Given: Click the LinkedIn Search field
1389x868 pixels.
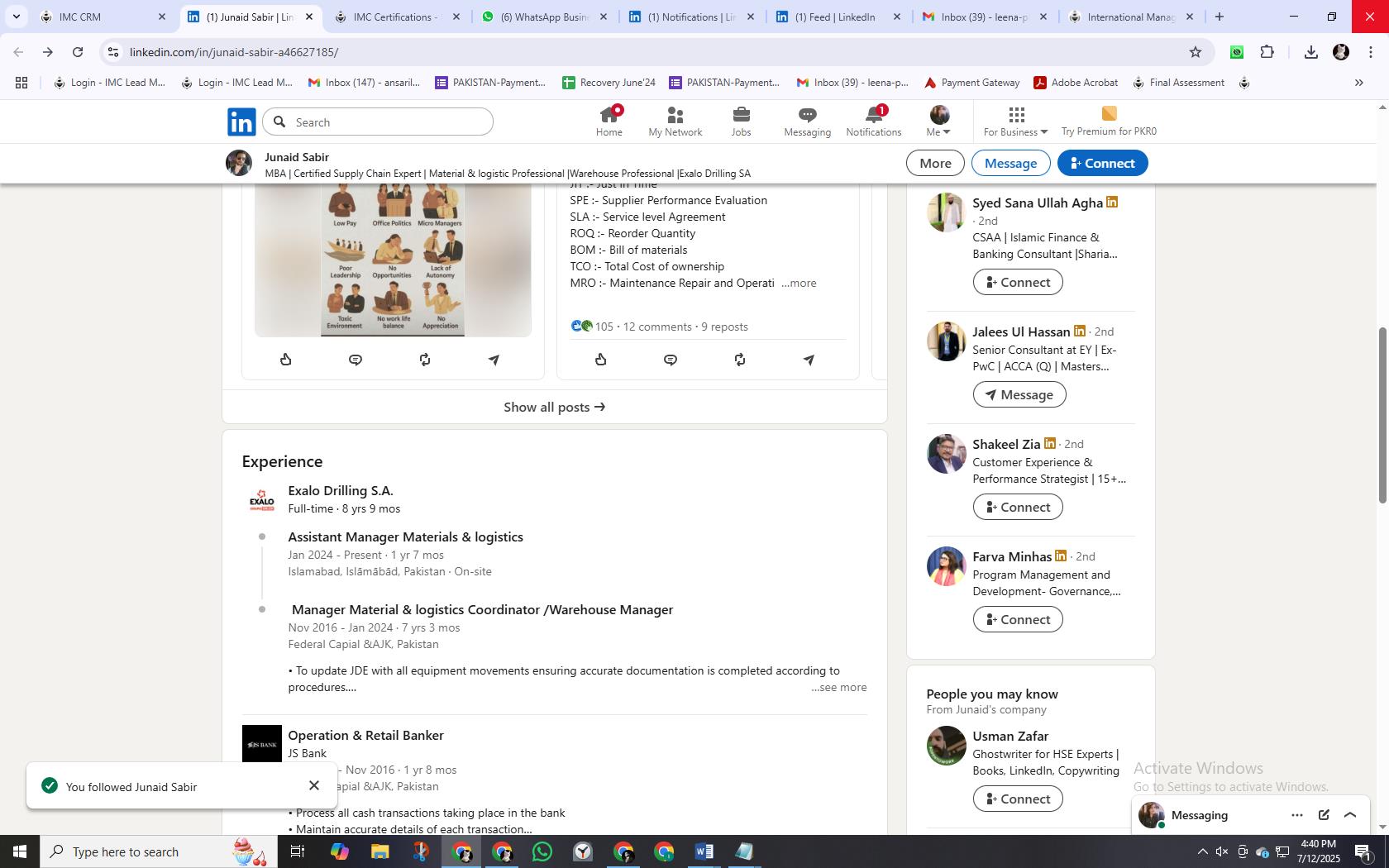Looking at the screenshot, I should click(x=378, y=122).
